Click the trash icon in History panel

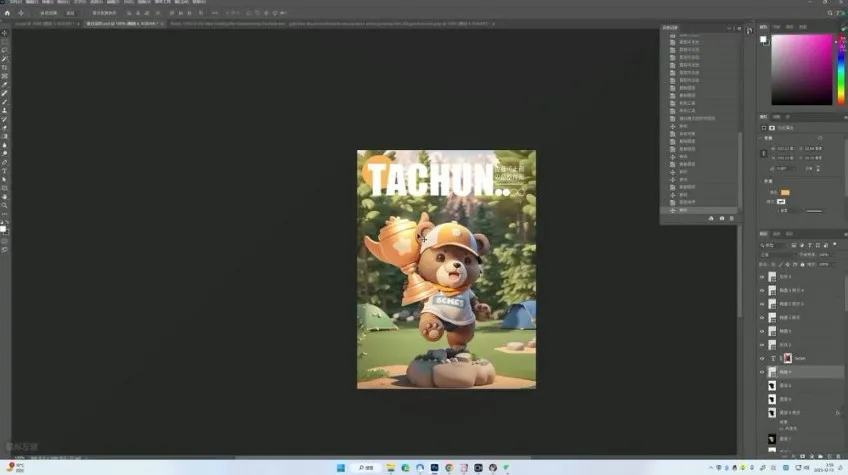pos(731,218)
